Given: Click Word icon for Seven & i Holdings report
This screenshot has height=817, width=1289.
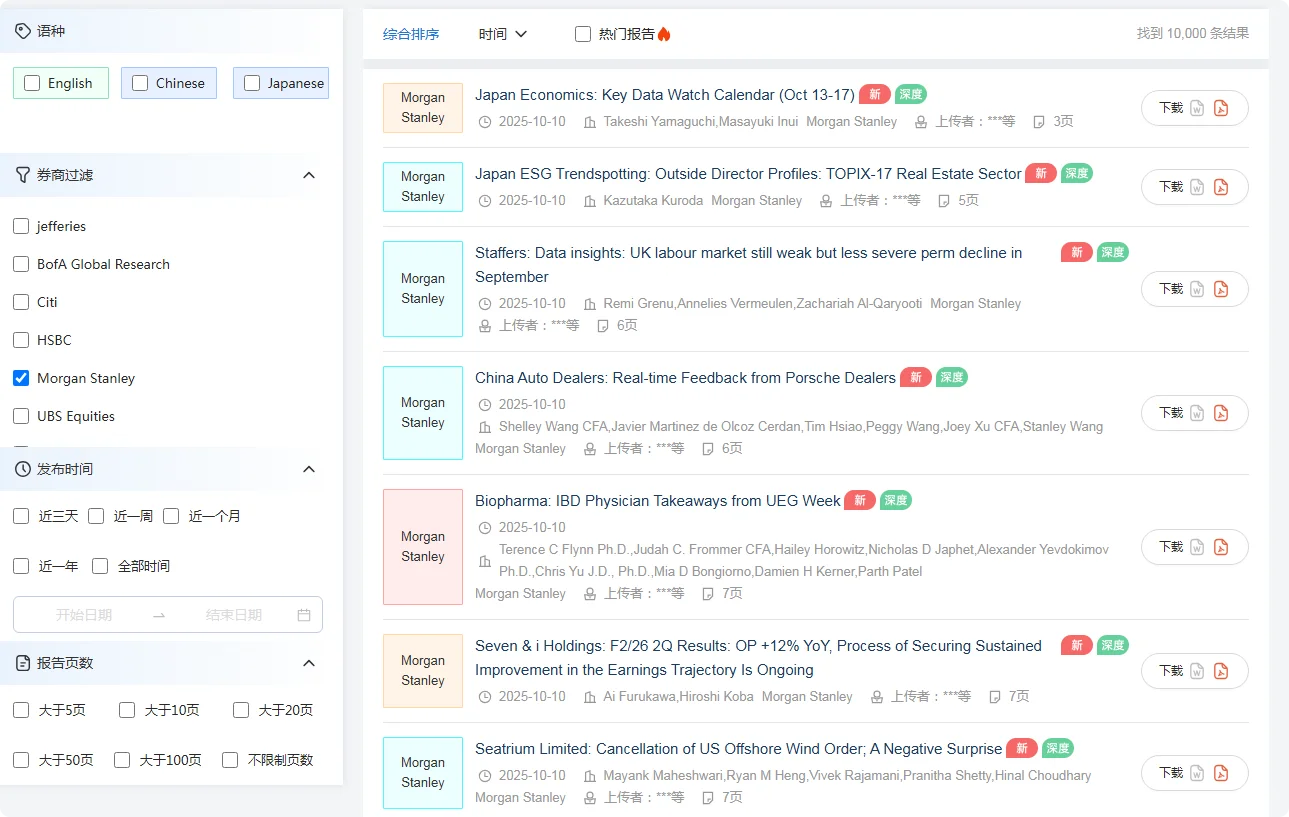Looking at the screenshot, I should 1197,671.
